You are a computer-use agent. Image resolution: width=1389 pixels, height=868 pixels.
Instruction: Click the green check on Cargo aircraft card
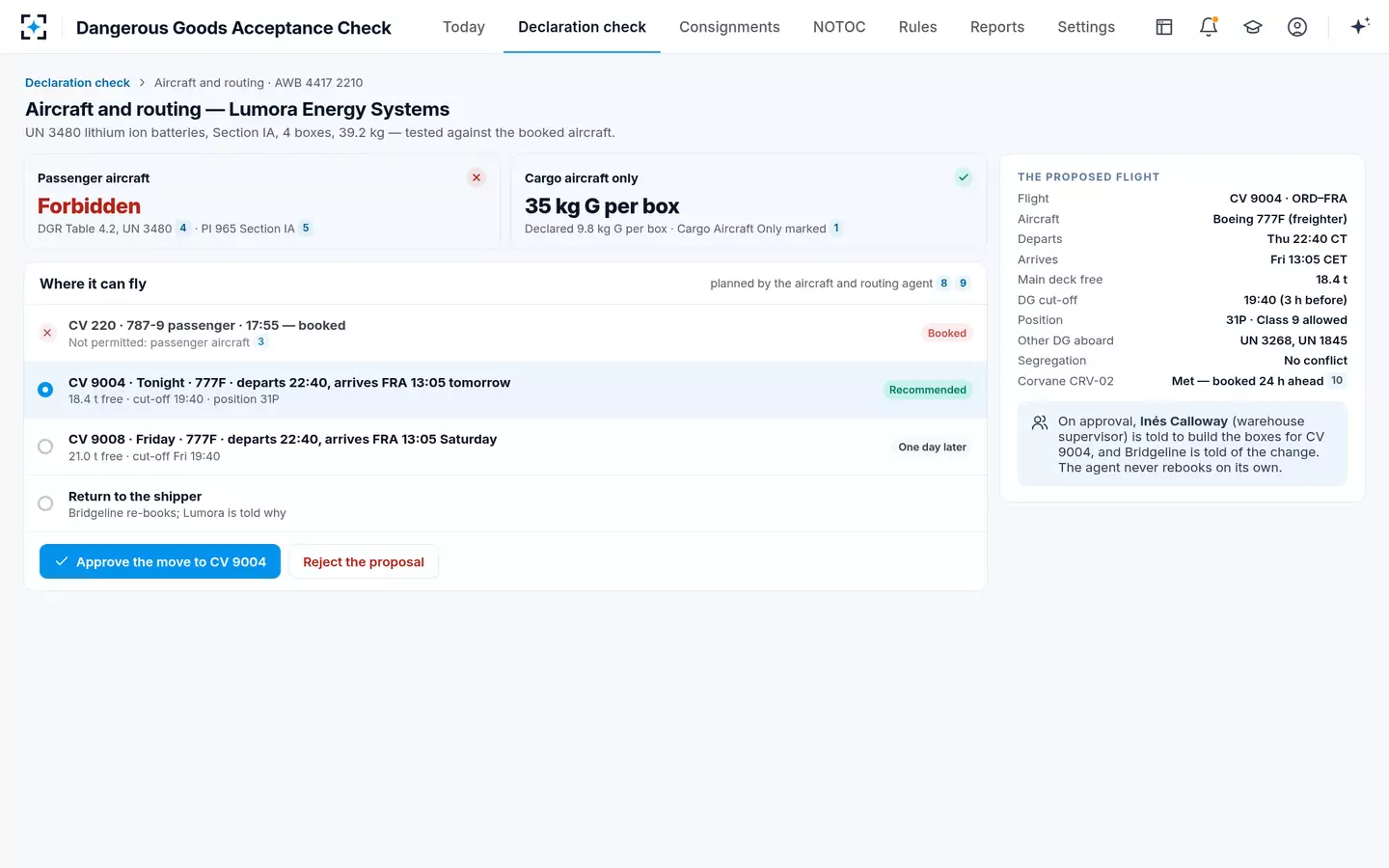coord(963,177)
